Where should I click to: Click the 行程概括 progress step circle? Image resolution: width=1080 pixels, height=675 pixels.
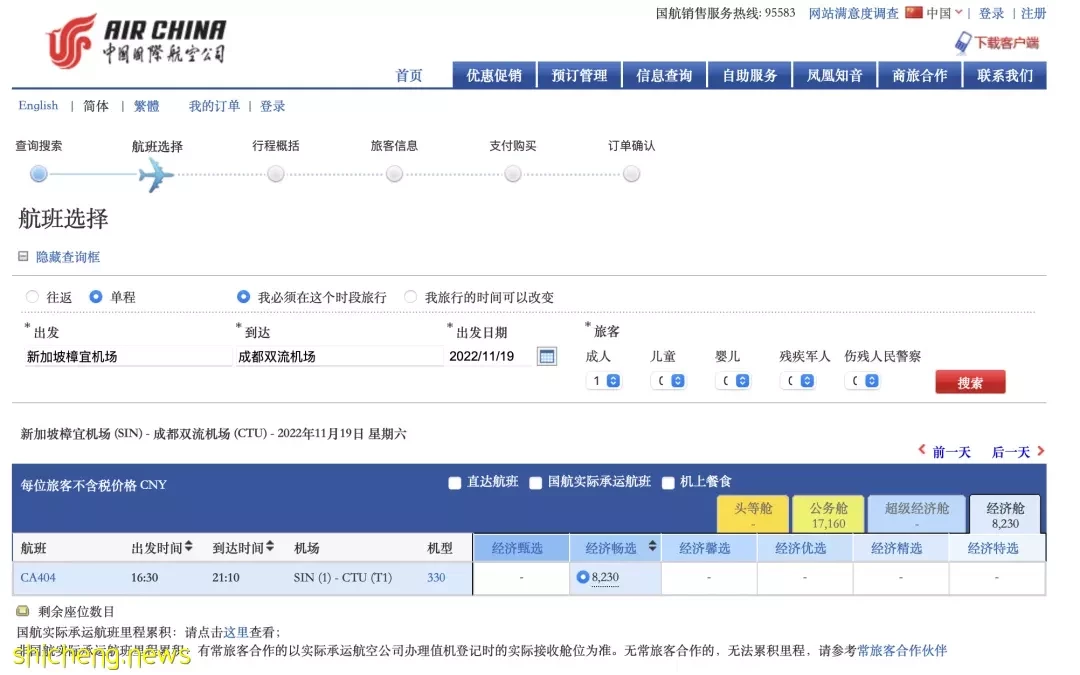click(276, 174)
